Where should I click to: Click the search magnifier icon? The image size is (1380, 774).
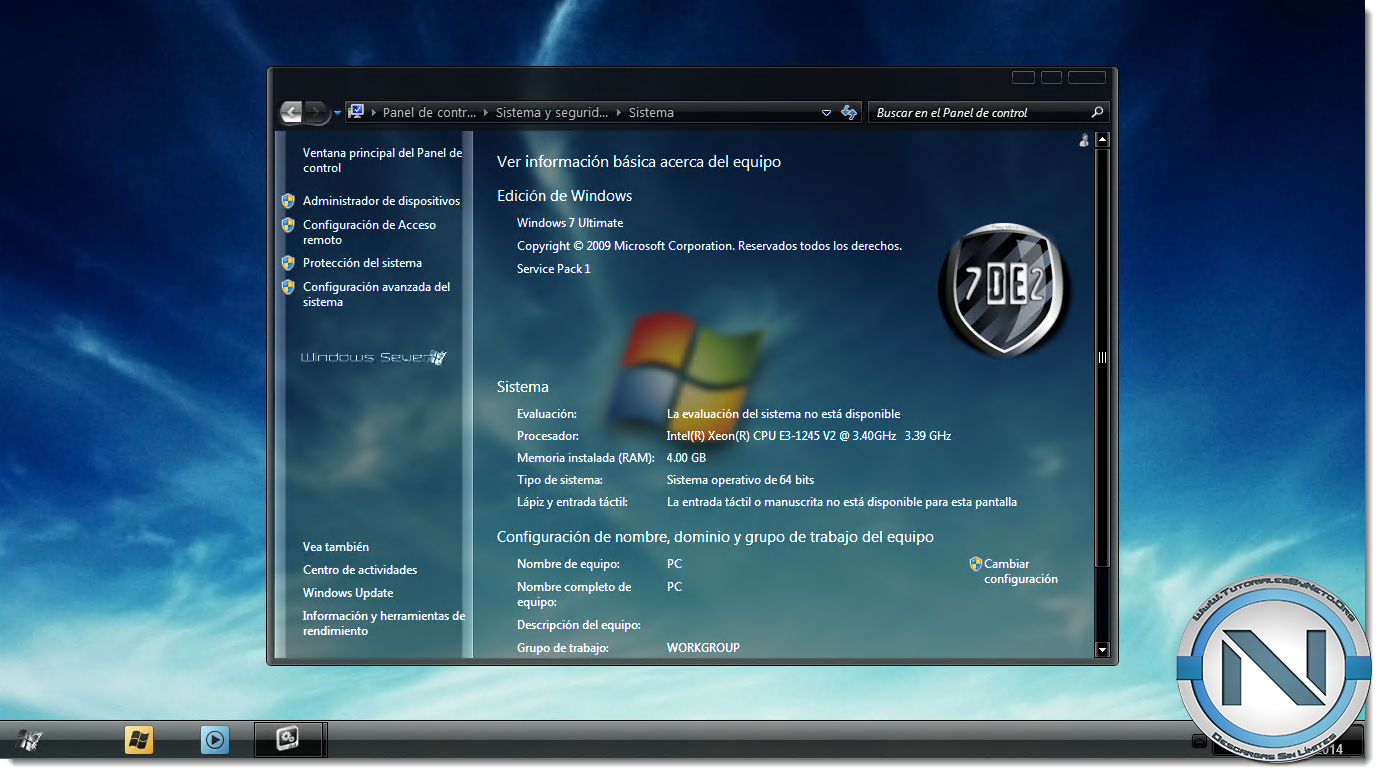point(1097,113)
